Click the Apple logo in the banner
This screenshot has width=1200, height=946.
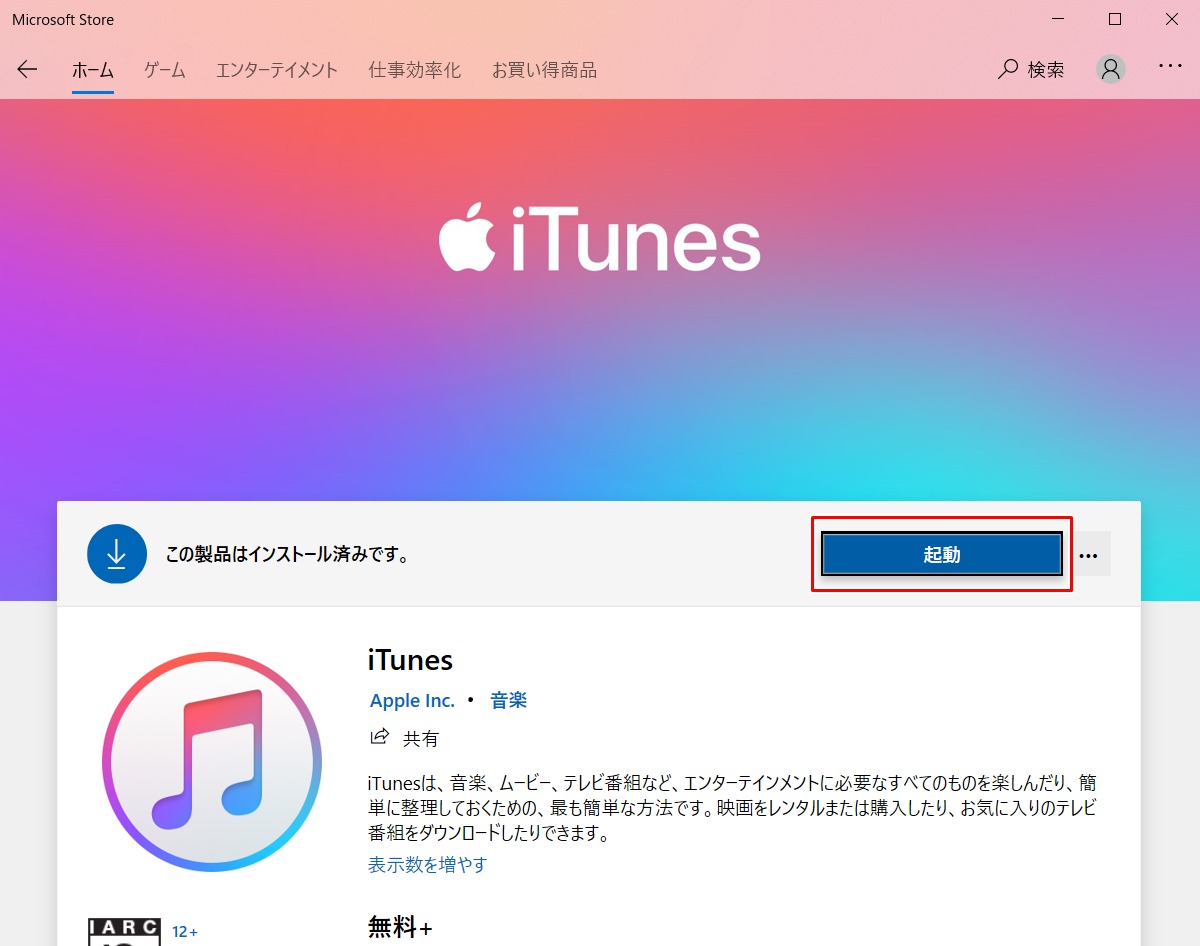[469, 240]
